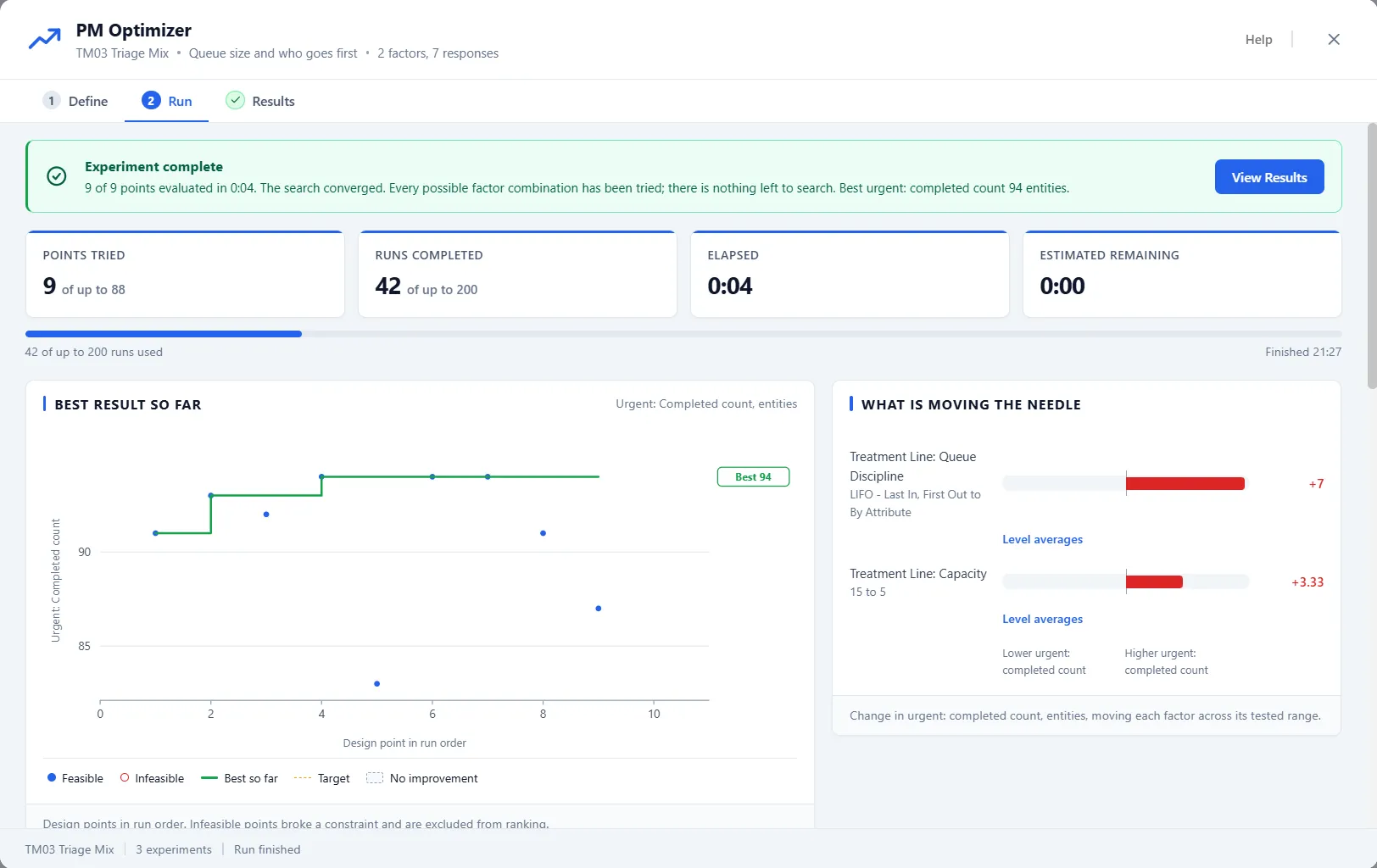
Task: Close the PM Optimizer dialog
Action: tap(1334, 39)
